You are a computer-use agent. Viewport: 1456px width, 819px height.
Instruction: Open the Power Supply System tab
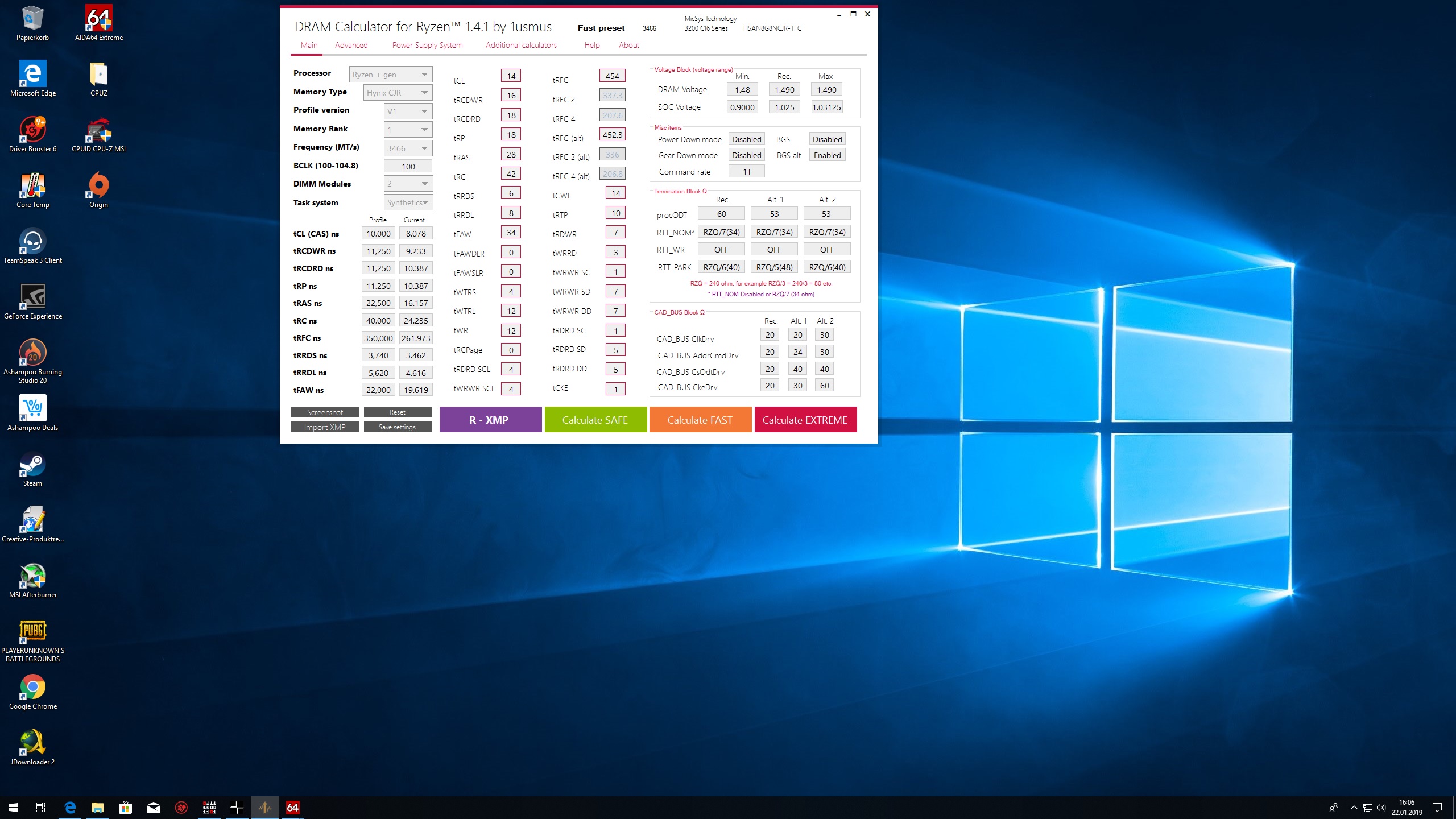click(x=427, y=45)
